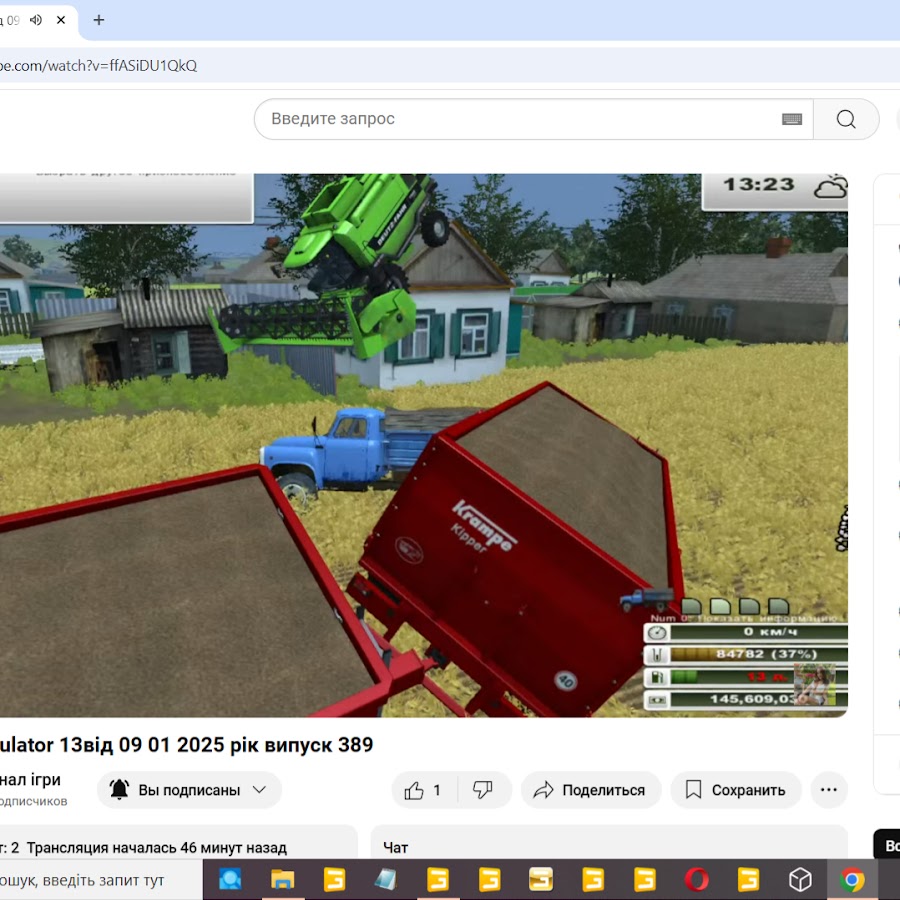Click the notification bell icon
This screenshot has width=900, height=900.
coord(119,790)
